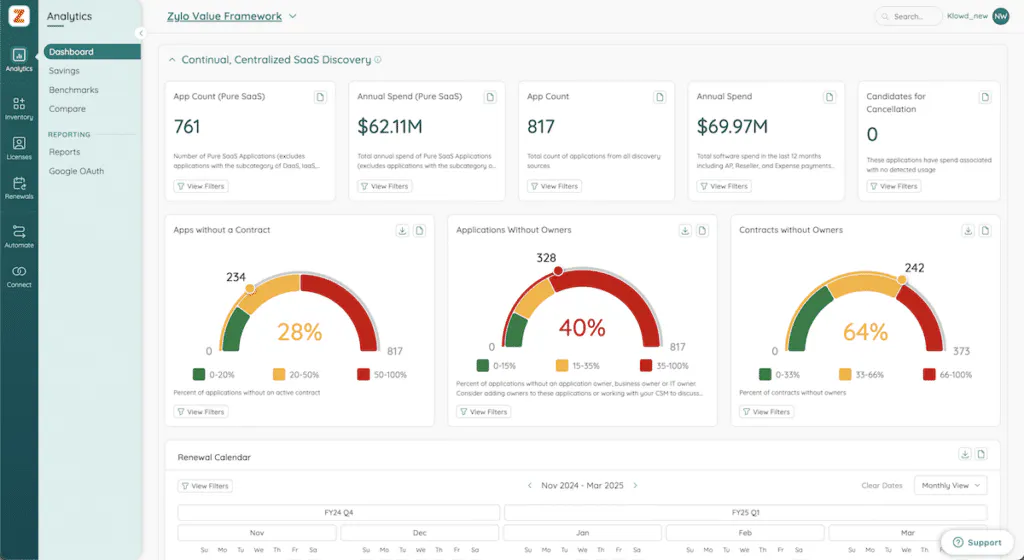This screenshot has height=560, width=1024.
Task: Click View Filters on App Count (Pure SaaS) card
Action: pos(200,186)
